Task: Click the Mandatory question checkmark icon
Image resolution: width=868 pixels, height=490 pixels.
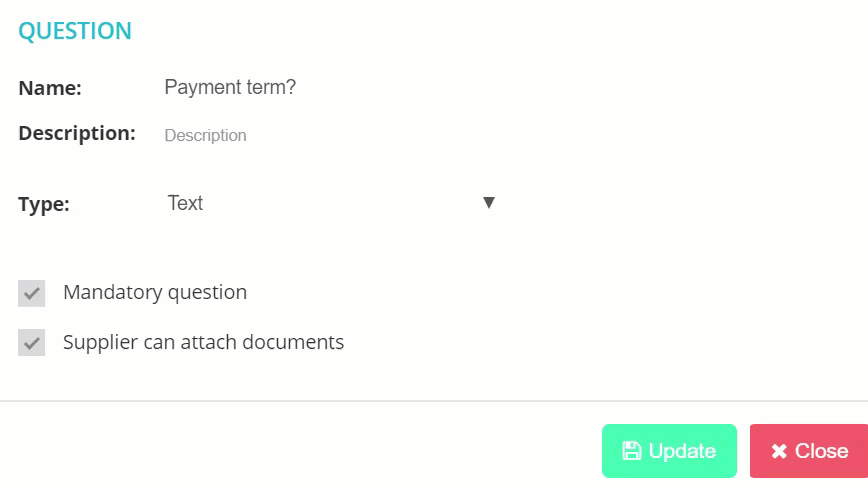Action: [x=32, y=293]
